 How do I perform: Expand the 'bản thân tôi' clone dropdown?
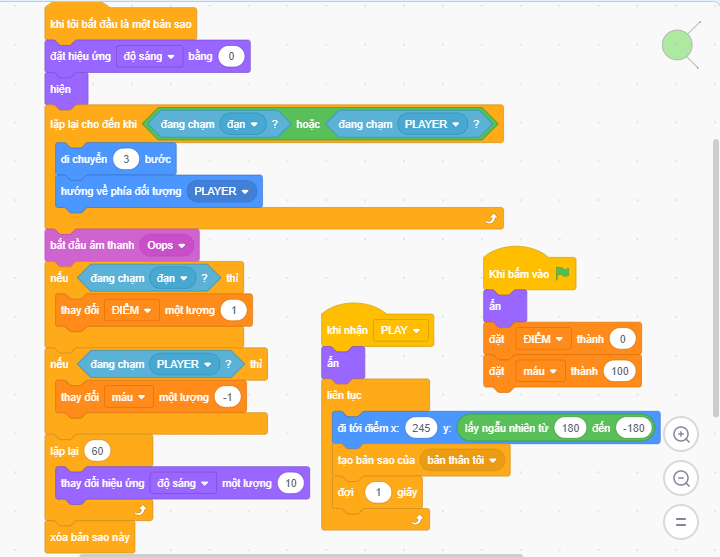[463, 459]
